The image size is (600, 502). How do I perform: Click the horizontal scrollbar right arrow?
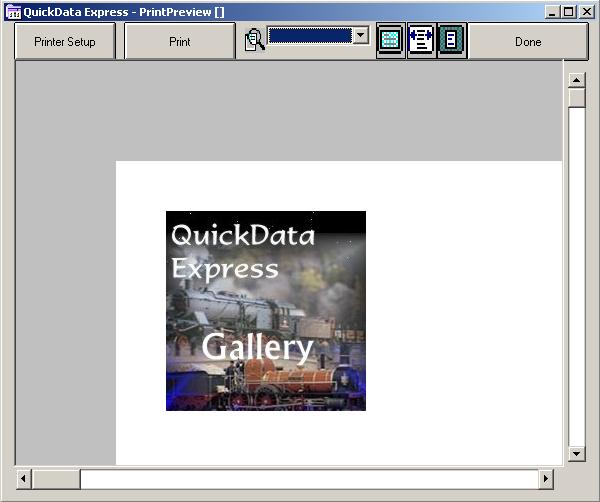[x=545, y=479]
